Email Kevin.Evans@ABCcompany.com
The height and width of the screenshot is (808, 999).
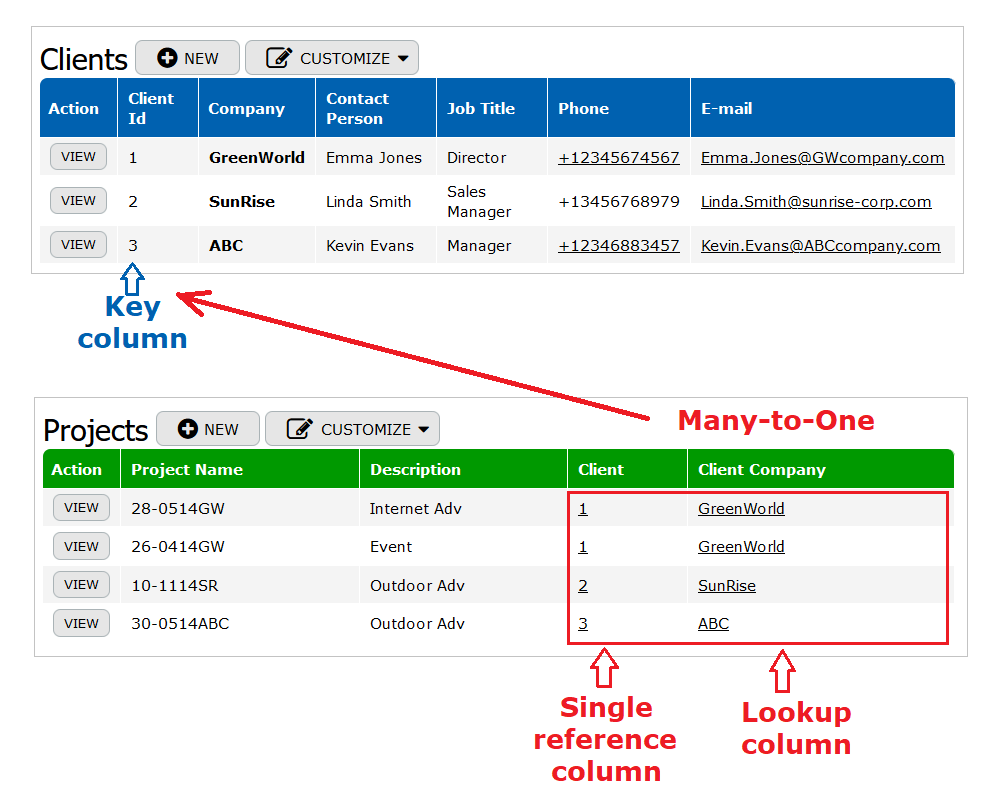[x=821, y=245]
